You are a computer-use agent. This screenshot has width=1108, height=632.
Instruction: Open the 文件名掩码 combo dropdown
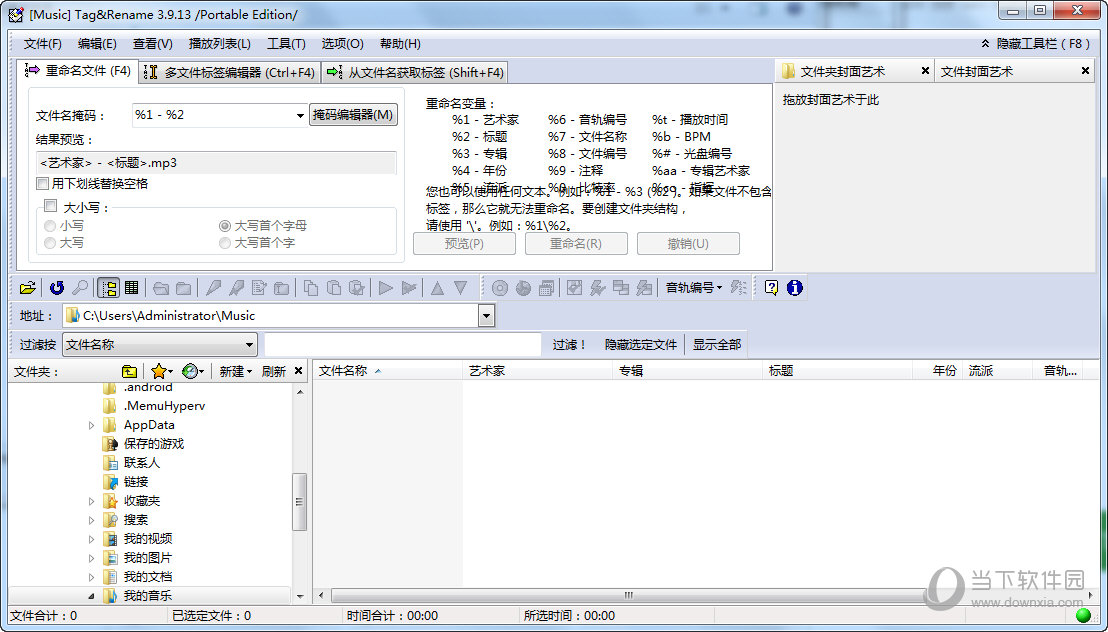click(300, 115)
